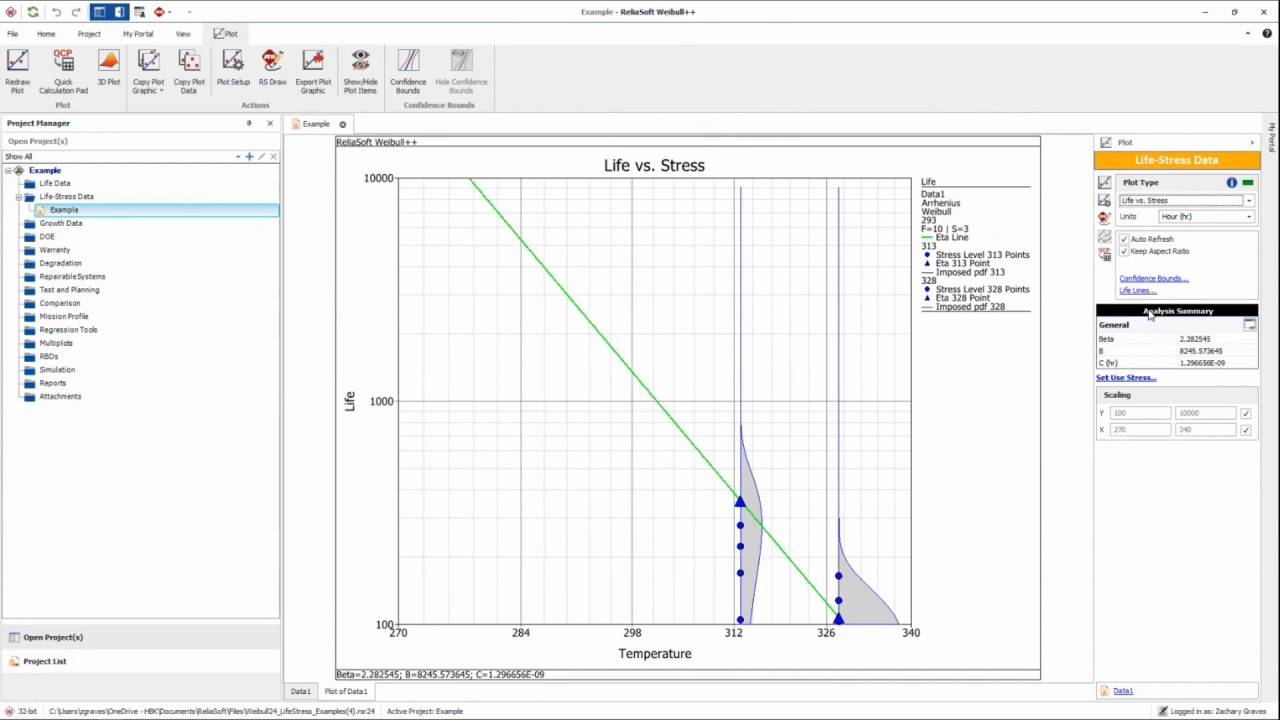The width and height of the screenshot is (1280, 720).
Task: Click the Analysis Summary detail window icon
Action: tap(1250, 325)
